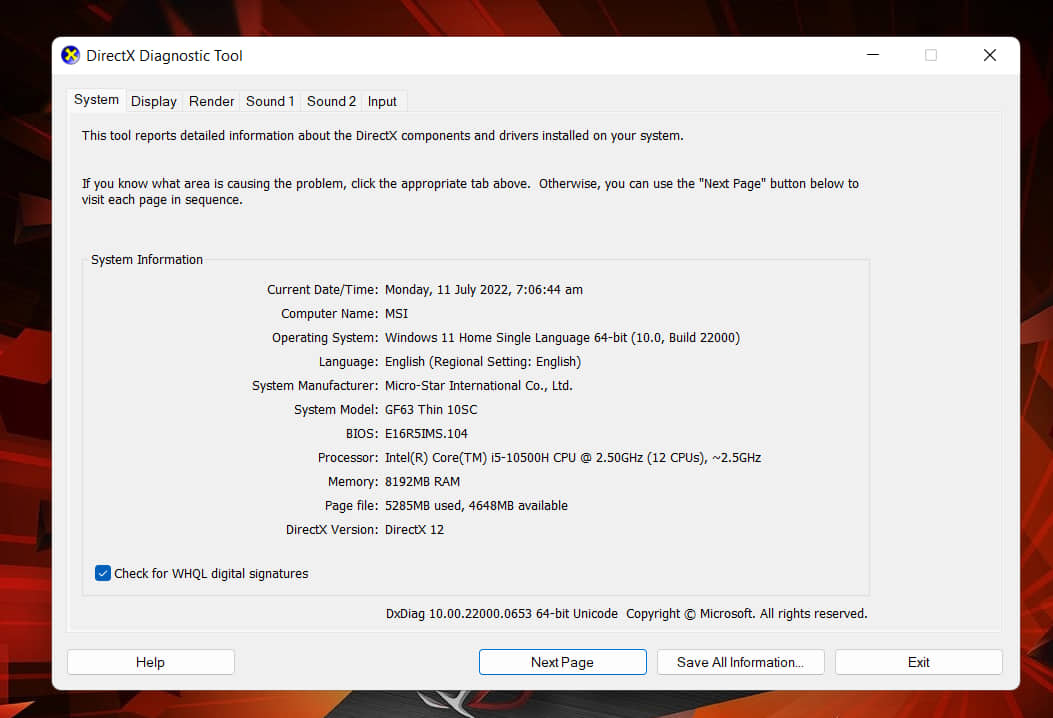Minimize the DirectX Diagnostic Tool window

(x=873, y=55)
